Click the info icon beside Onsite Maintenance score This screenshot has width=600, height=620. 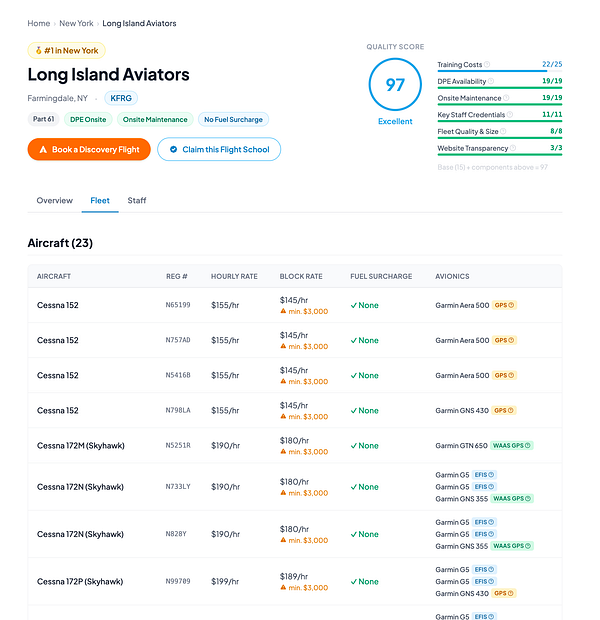tap(506, 98)
